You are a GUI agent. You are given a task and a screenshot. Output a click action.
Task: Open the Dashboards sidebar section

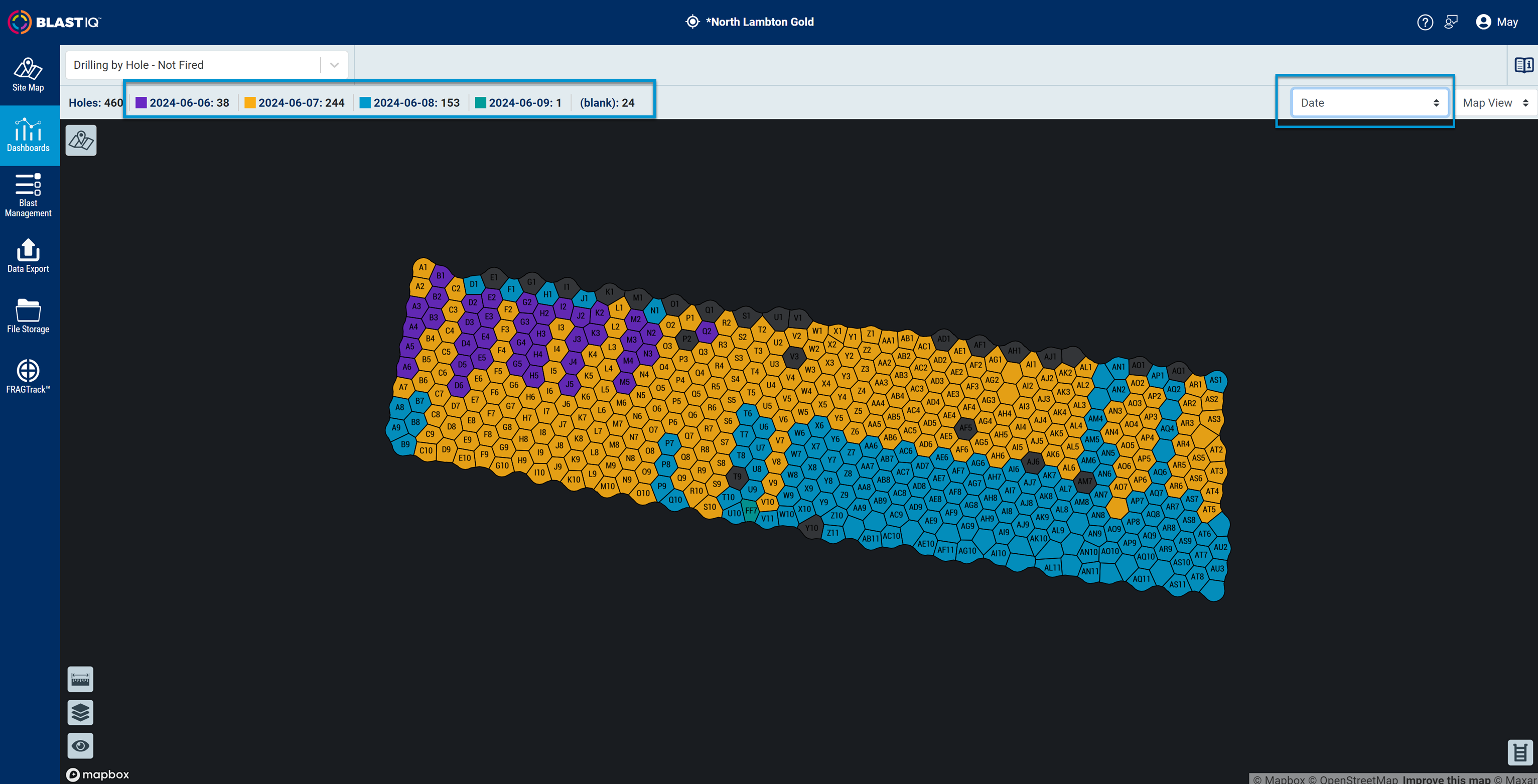[x=28, y=135]
